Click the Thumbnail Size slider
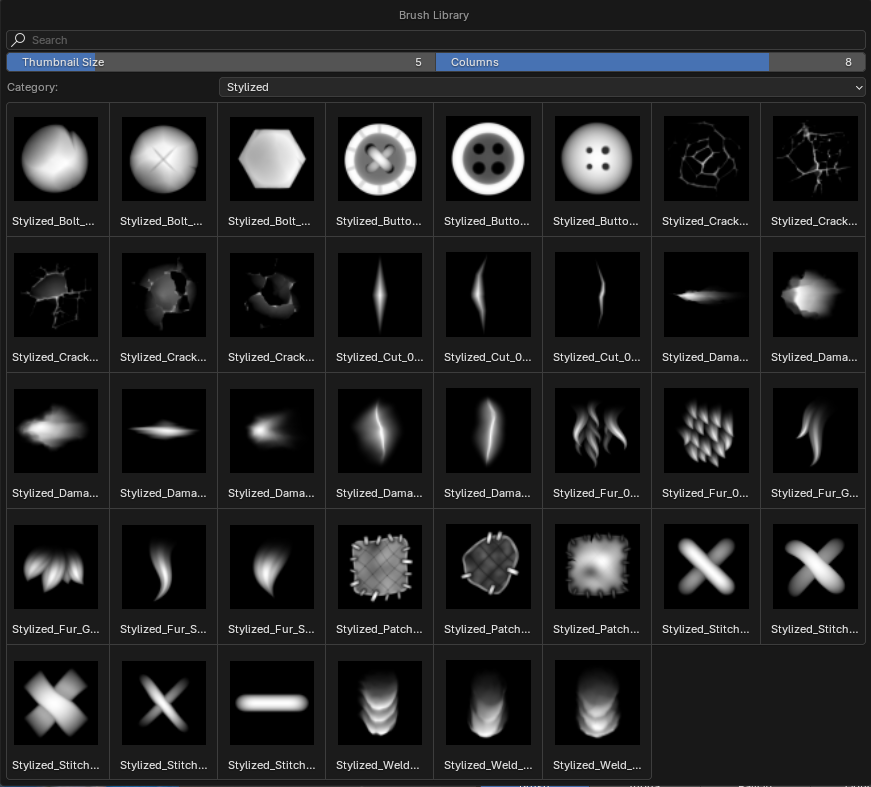Image resolution: width=871 pixels, height=787 pixels. click(220, 62)
